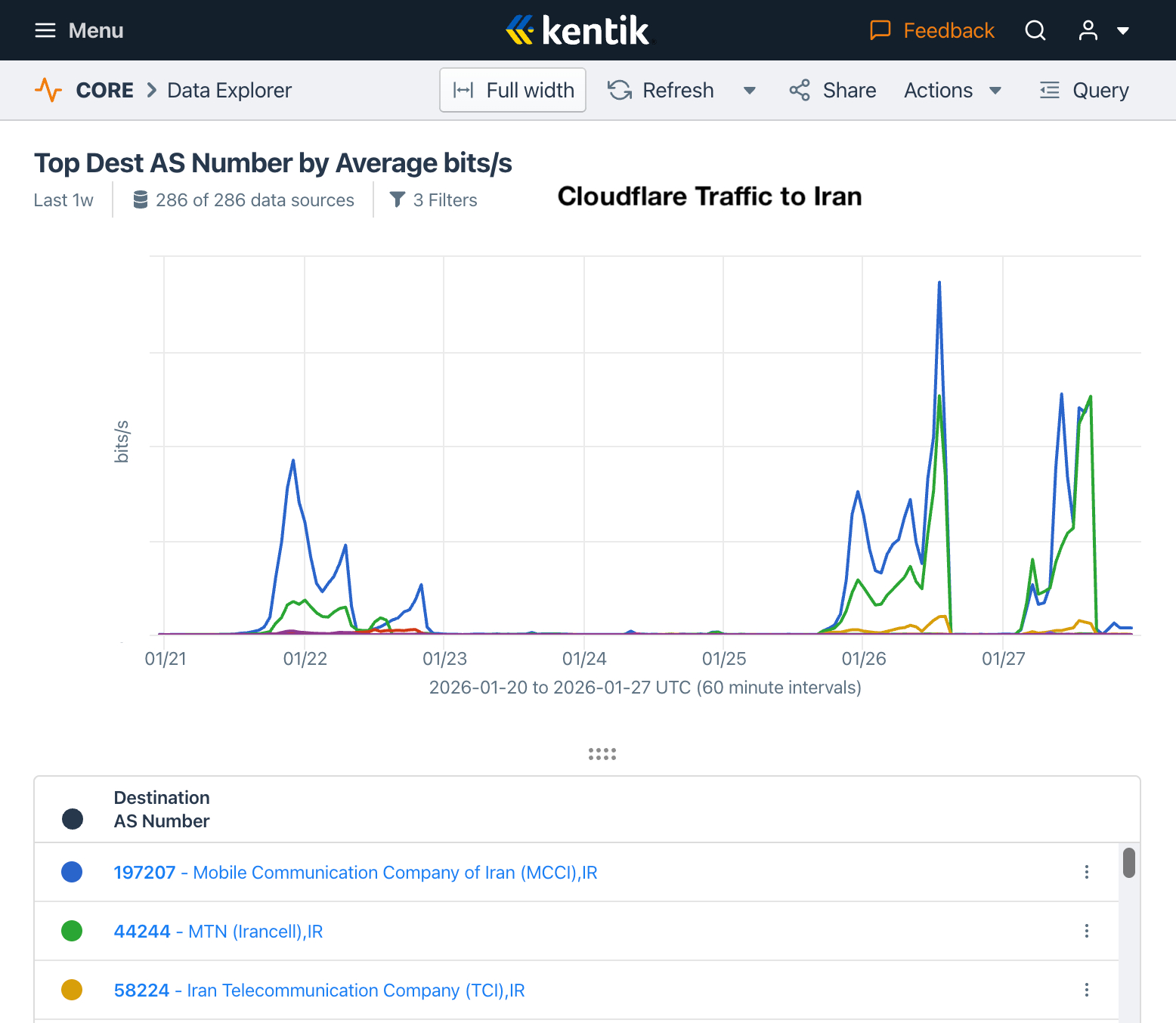Toggle the green MTN Irancell series dot
This screenshot has height=1023, width=1176.
tap(72, 931)
